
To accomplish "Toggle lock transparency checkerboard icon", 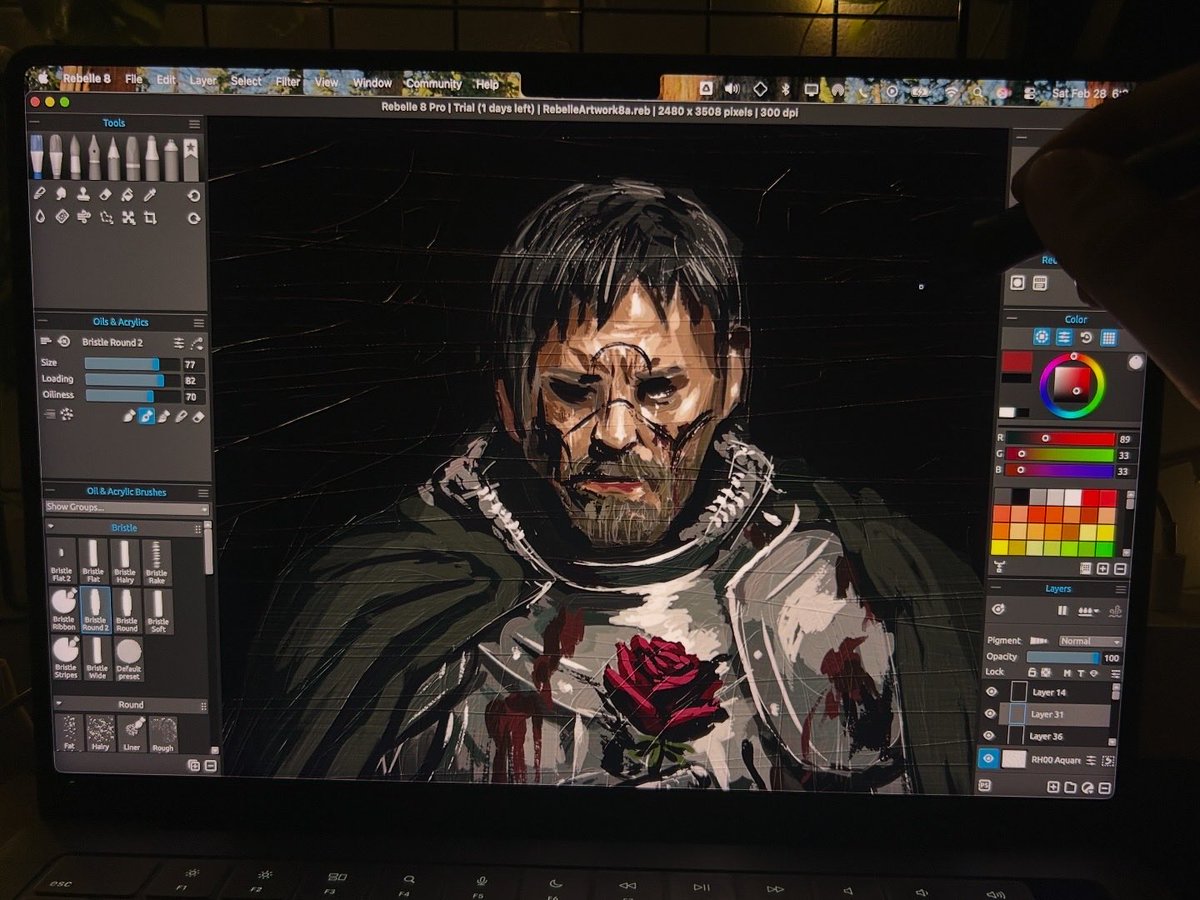I will [1046, 673].
